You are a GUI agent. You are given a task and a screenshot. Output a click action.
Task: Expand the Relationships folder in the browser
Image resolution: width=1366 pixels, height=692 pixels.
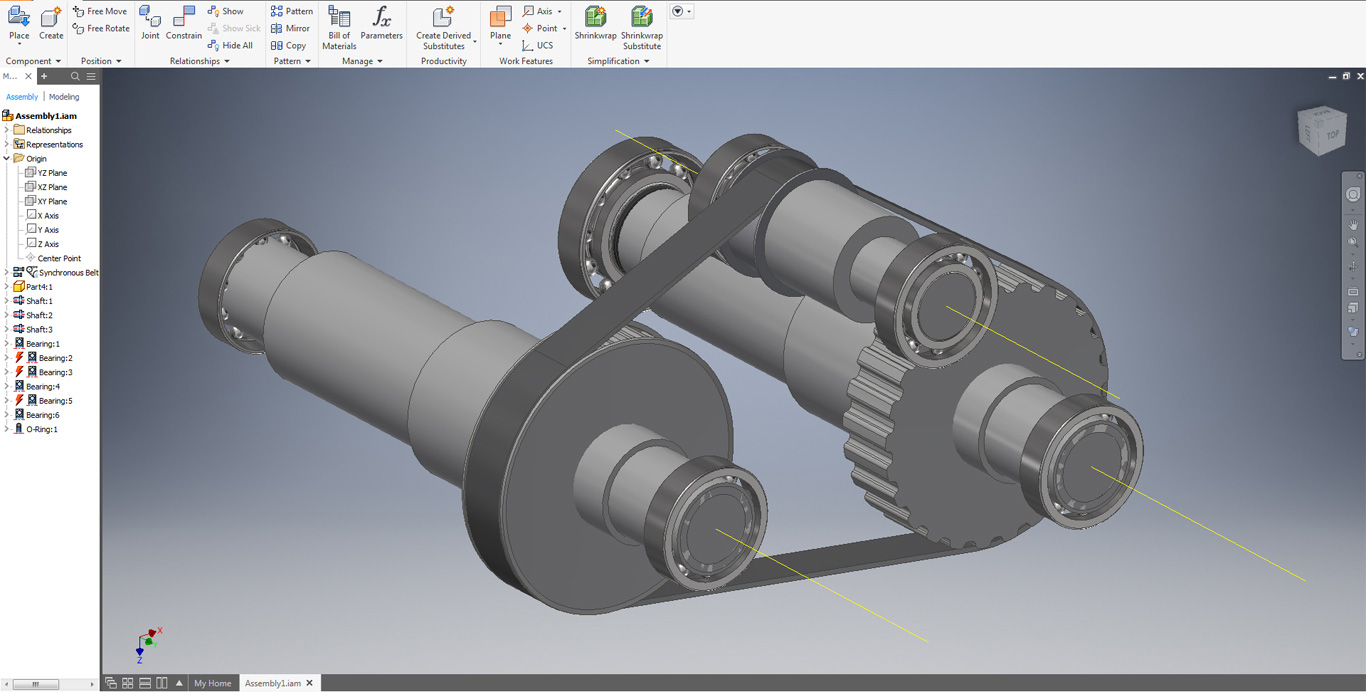tap(7, 130)
